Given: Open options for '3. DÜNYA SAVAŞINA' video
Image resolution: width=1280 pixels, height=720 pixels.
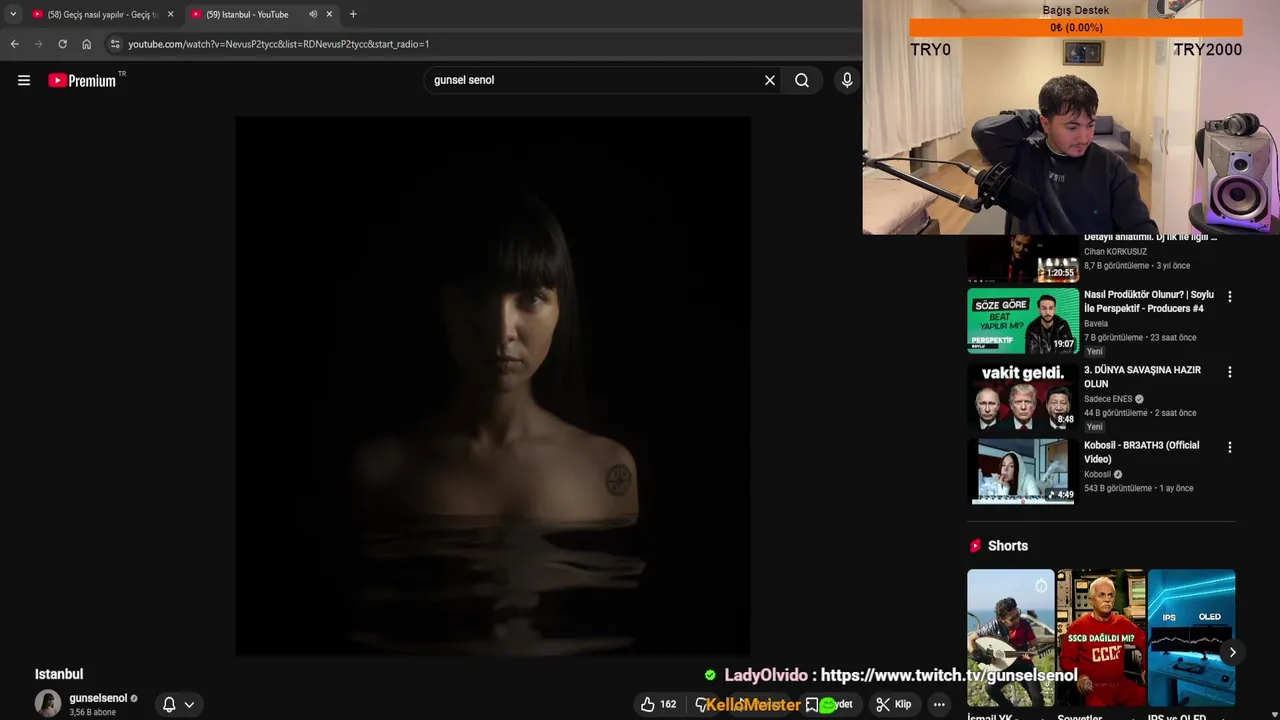Looking at the screenshot, I should pyautogui.click(x=1230, y=372).
